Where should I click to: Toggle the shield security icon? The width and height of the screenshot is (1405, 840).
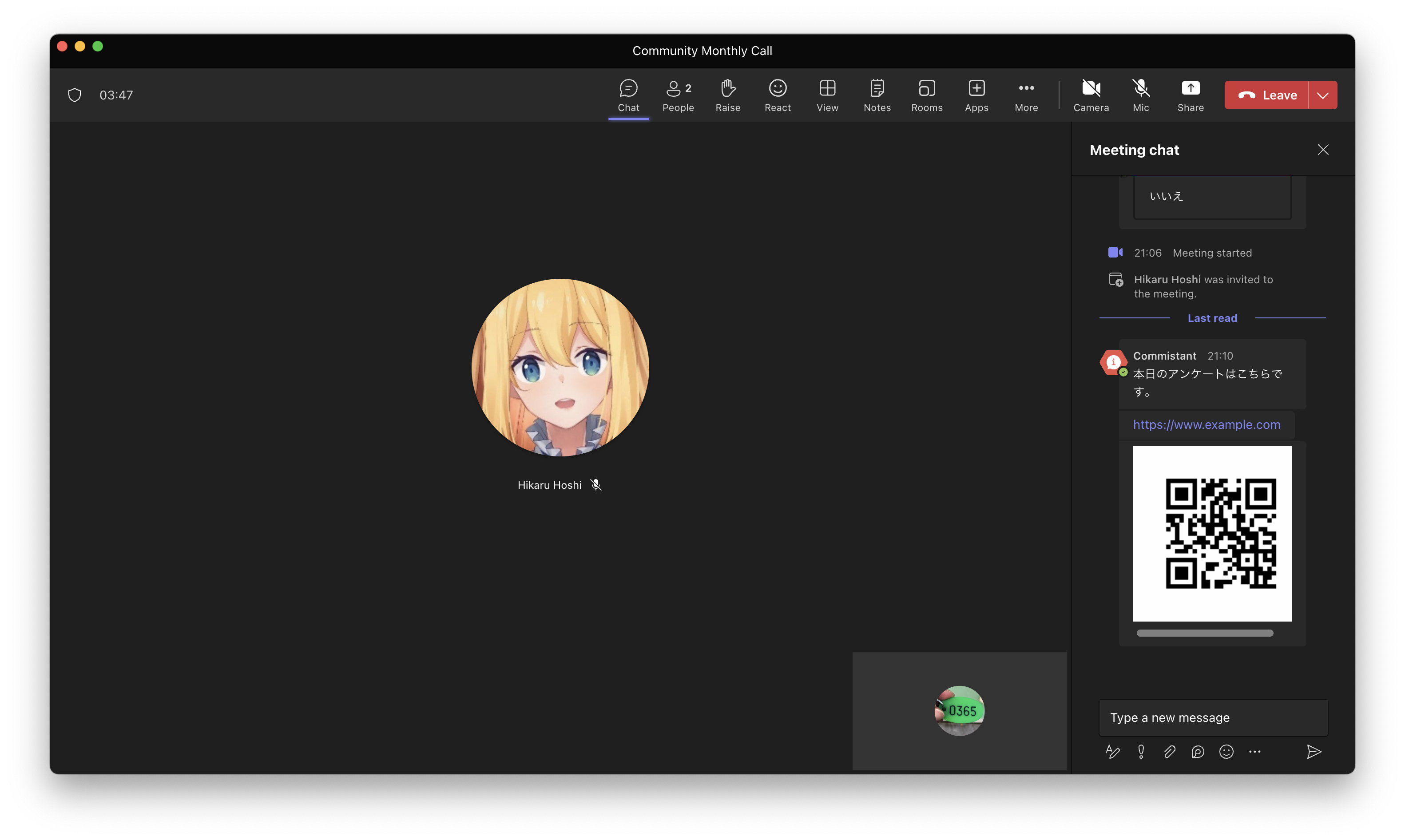(75, 95)
